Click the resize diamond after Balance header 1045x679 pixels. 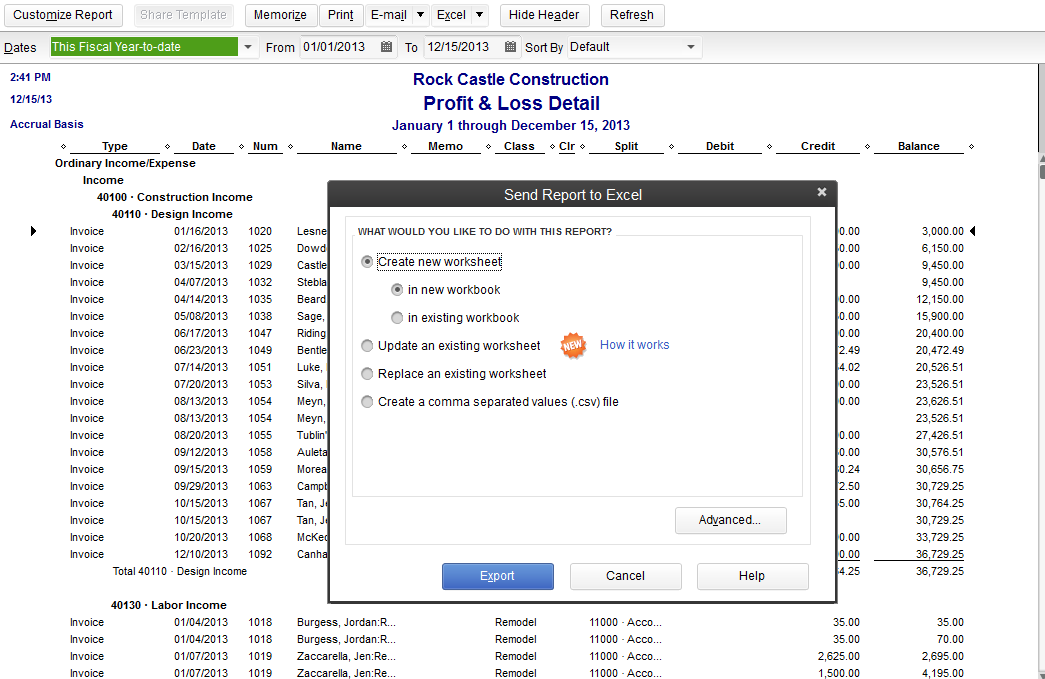pyautogui.click(x=971, y=146)
